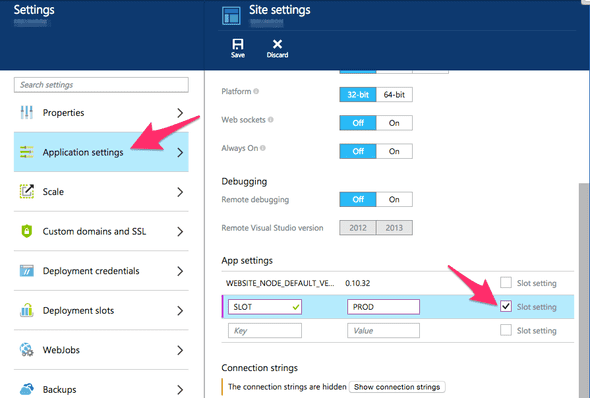The image size is (590, 398).
Task: Click the Properties sliders icon
Action: click(27, 112)
